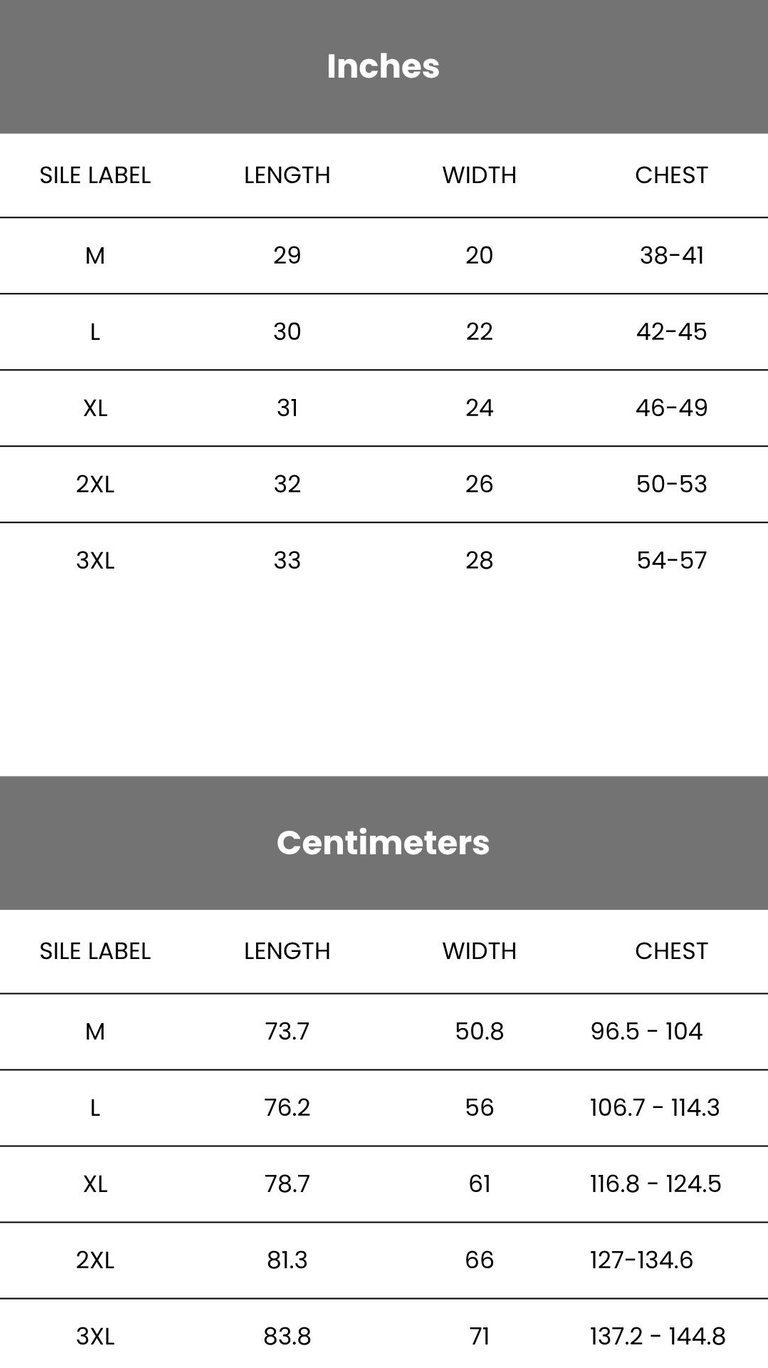Select the length value 83.8
The image size is (768, 1368).
pos(287,1336)
